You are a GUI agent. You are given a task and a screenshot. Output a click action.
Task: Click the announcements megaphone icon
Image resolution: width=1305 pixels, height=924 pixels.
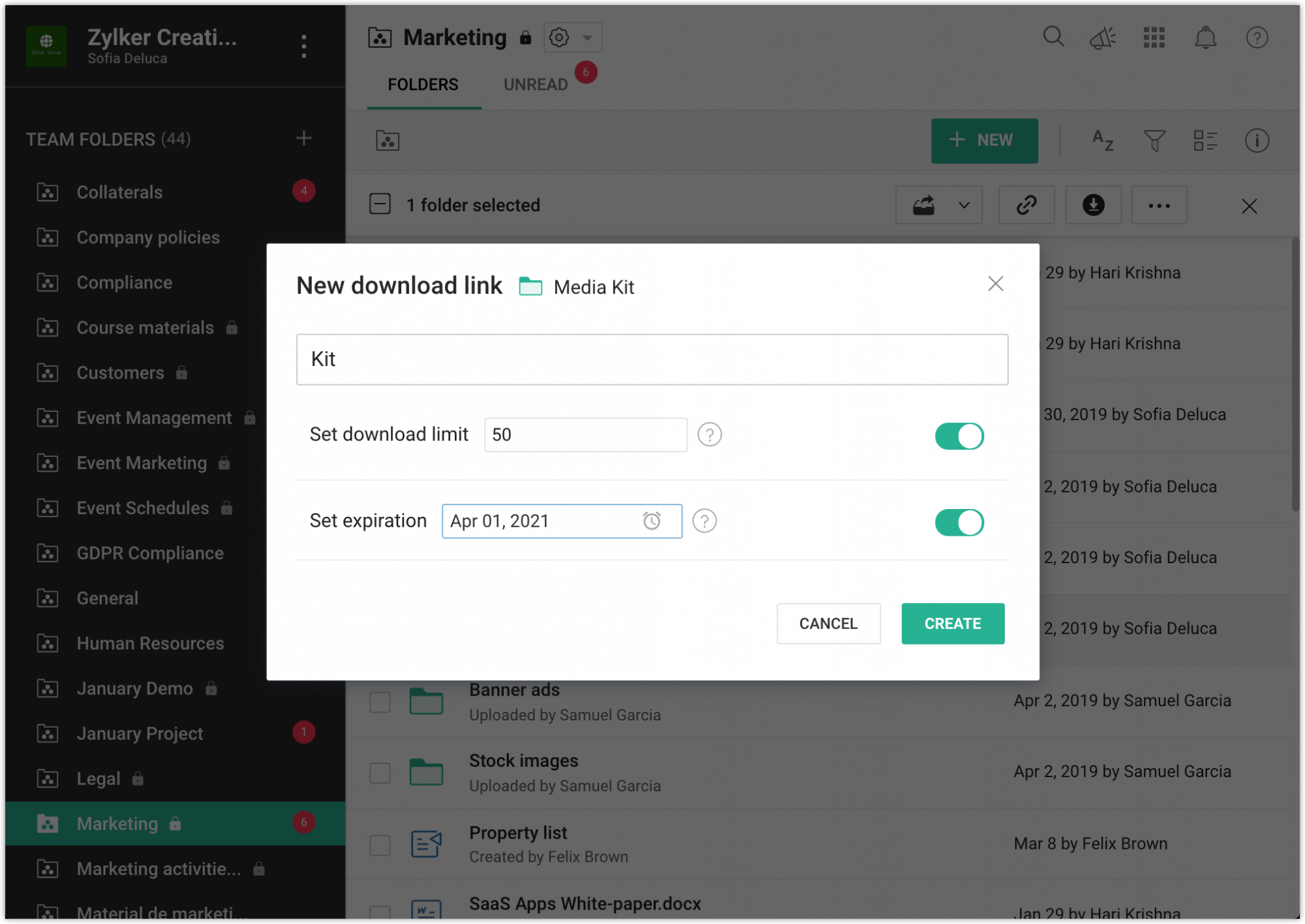coord(1103,37)
